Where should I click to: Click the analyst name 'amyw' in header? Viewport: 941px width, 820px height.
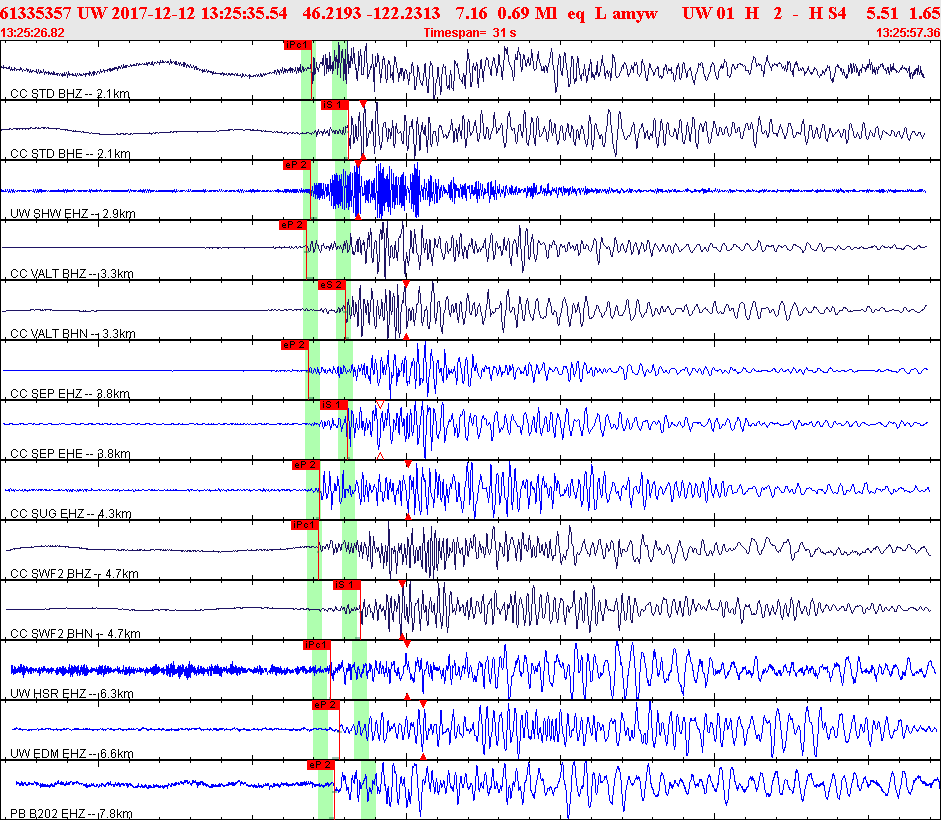point(635,14)
